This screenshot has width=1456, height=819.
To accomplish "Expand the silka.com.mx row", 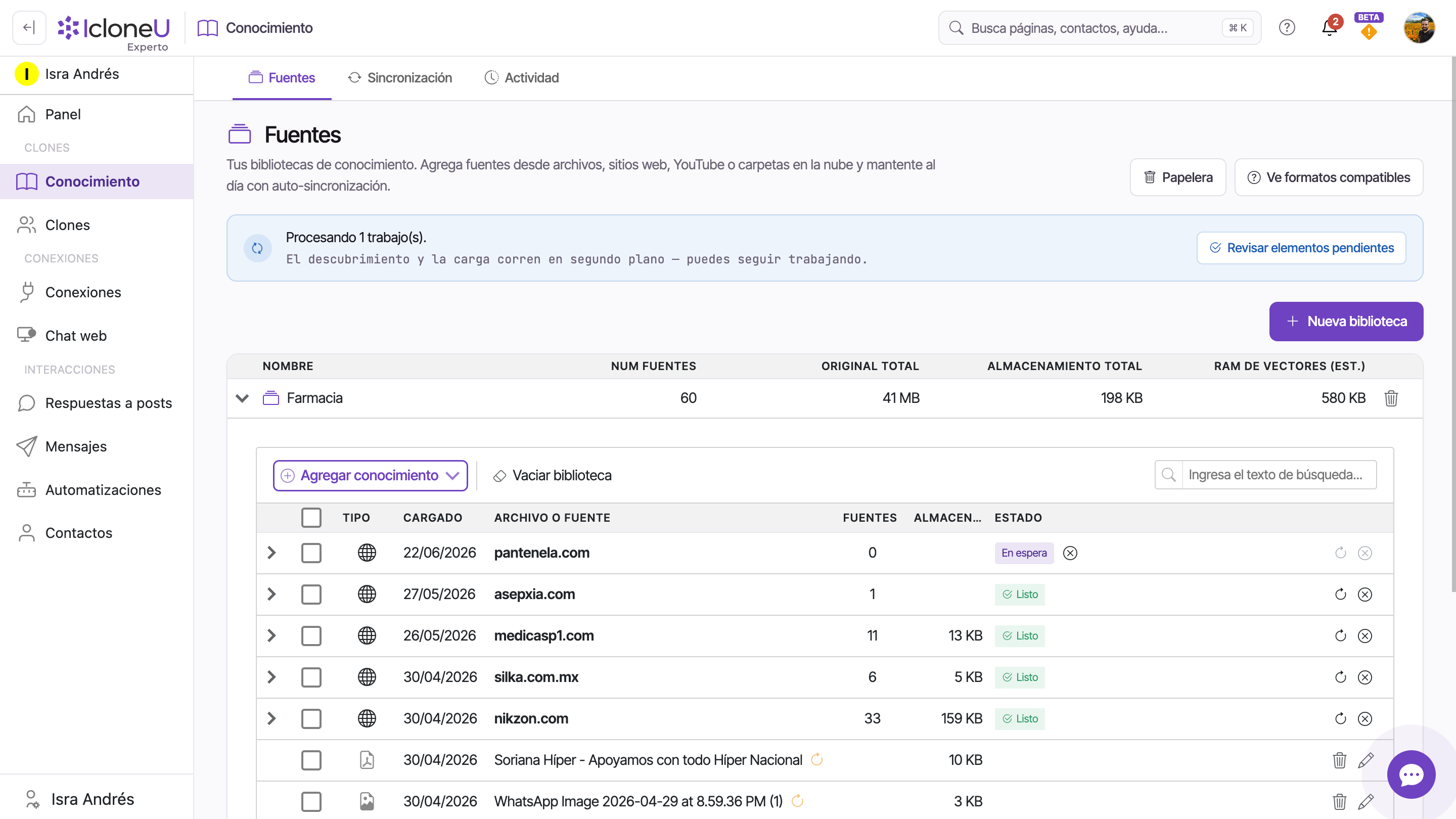I will coord(271,677).
